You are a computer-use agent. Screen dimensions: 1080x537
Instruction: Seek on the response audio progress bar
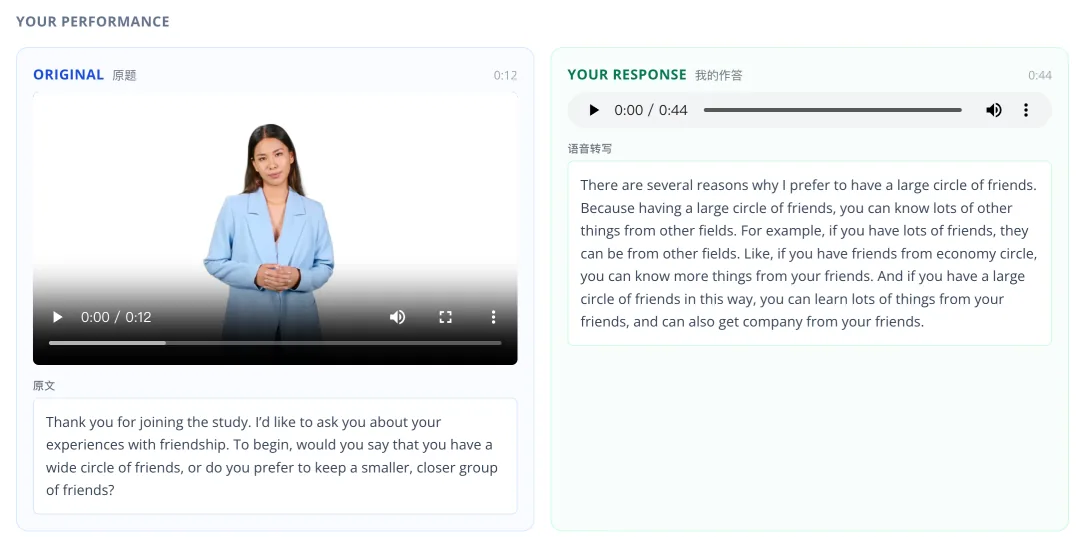tap(832, 110)
